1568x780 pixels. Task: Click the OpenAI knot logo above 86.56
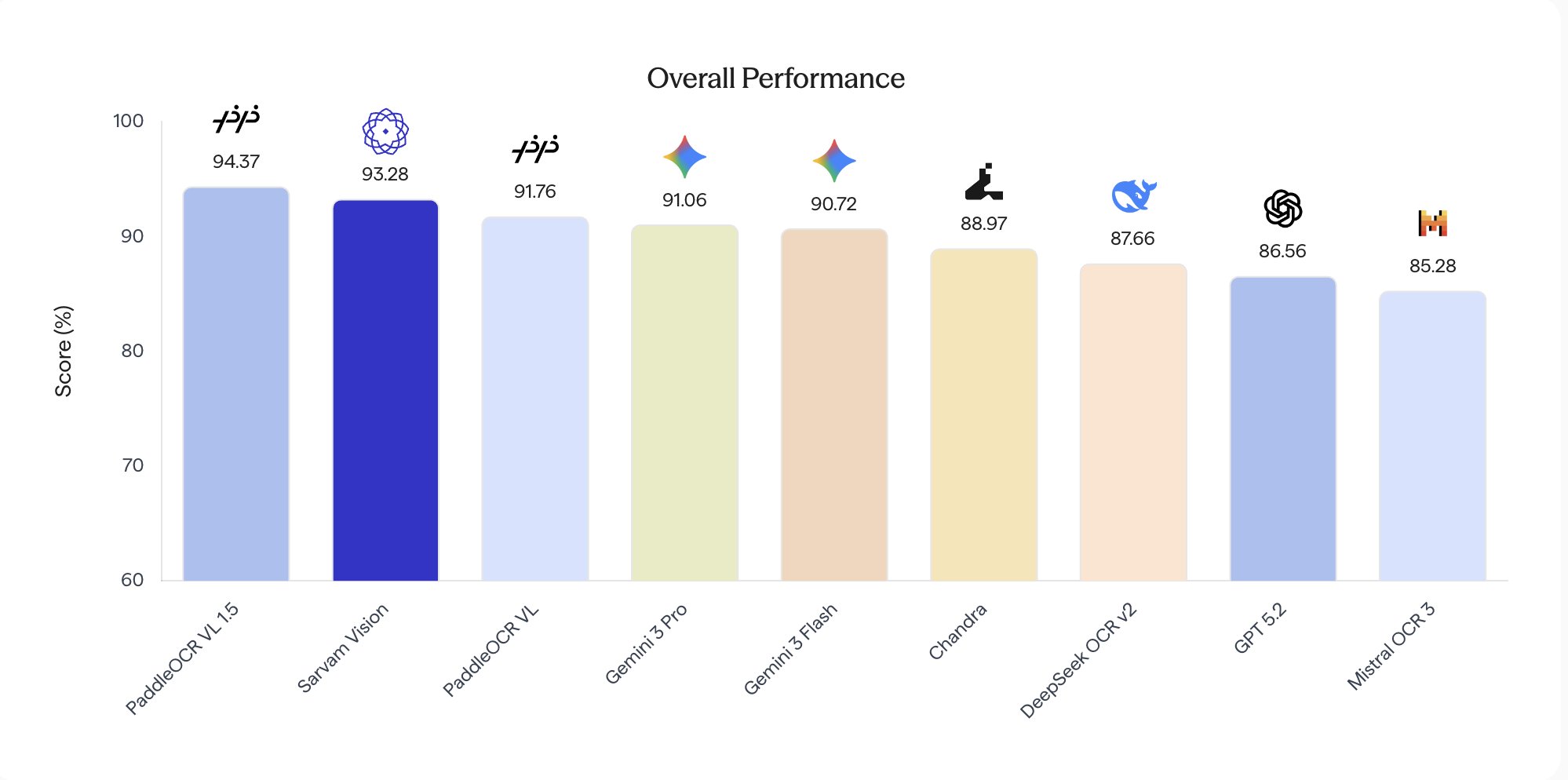pyautogui.click(x=1282, y=209)
